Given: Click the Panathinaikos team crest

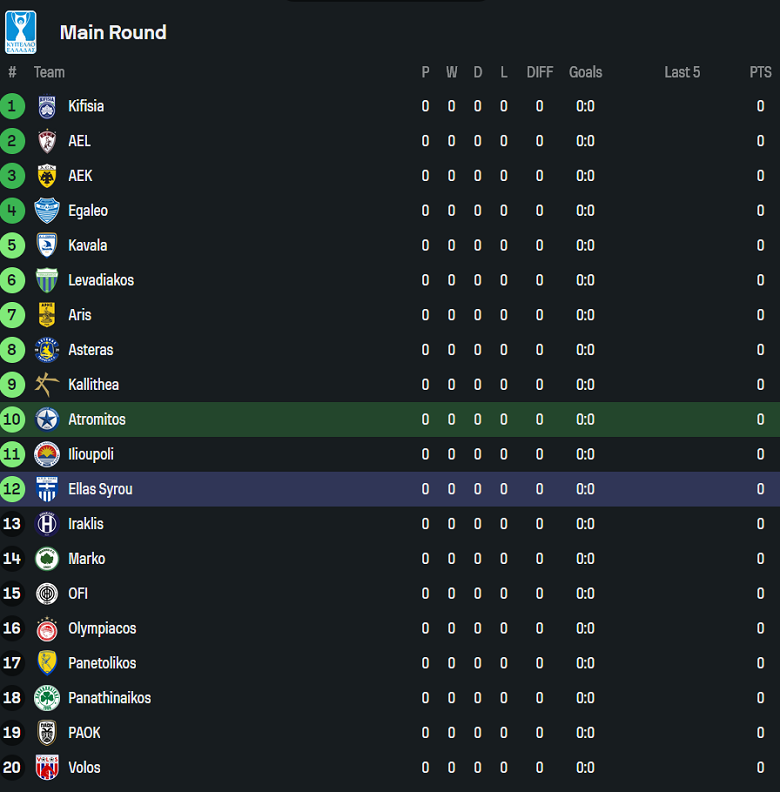Looking at the screenshot, I should [x=47, y=698].
